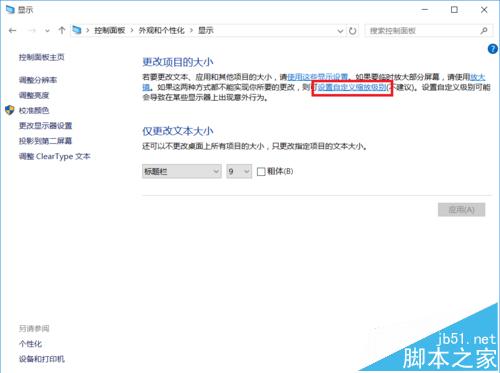
Task: Open 个性化 under 另请参阅
Action: pos(30,344)
